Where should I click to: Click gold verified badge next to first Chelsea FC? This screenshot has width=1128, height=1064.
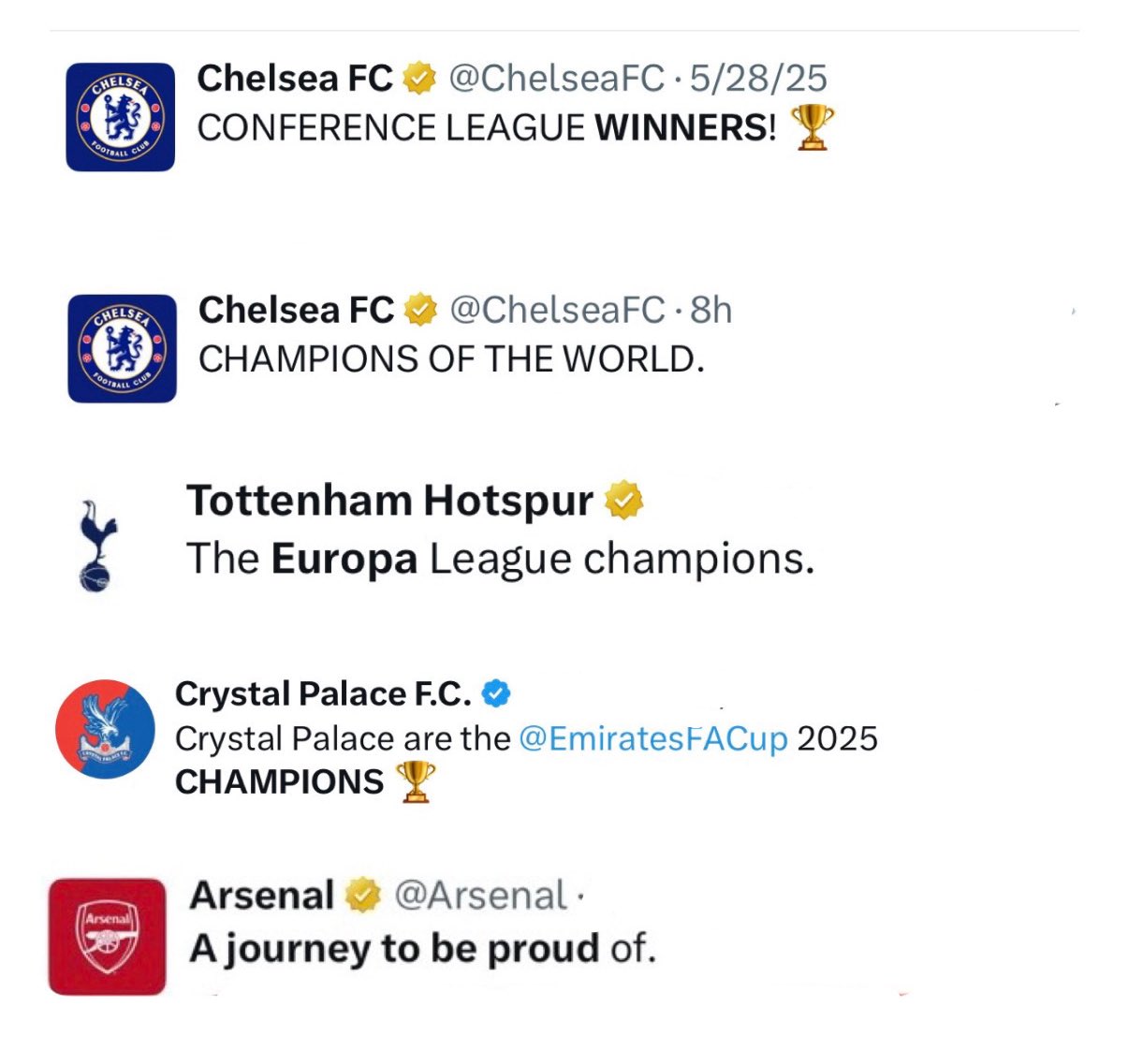(419, 79)
